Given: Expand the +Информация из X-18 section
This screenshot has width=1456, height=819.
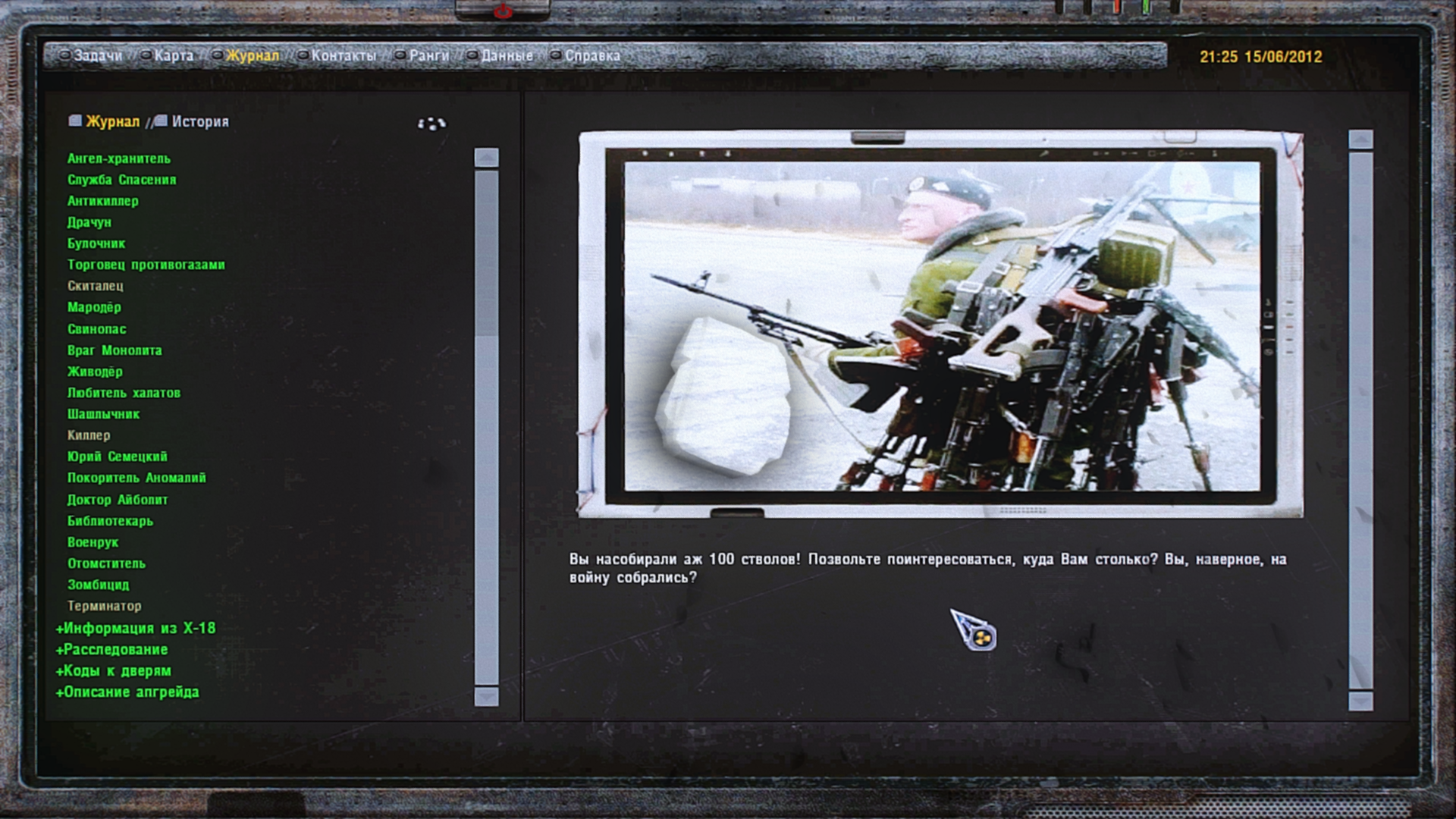Looking at the screenshot, I should [x=136, y=628].
